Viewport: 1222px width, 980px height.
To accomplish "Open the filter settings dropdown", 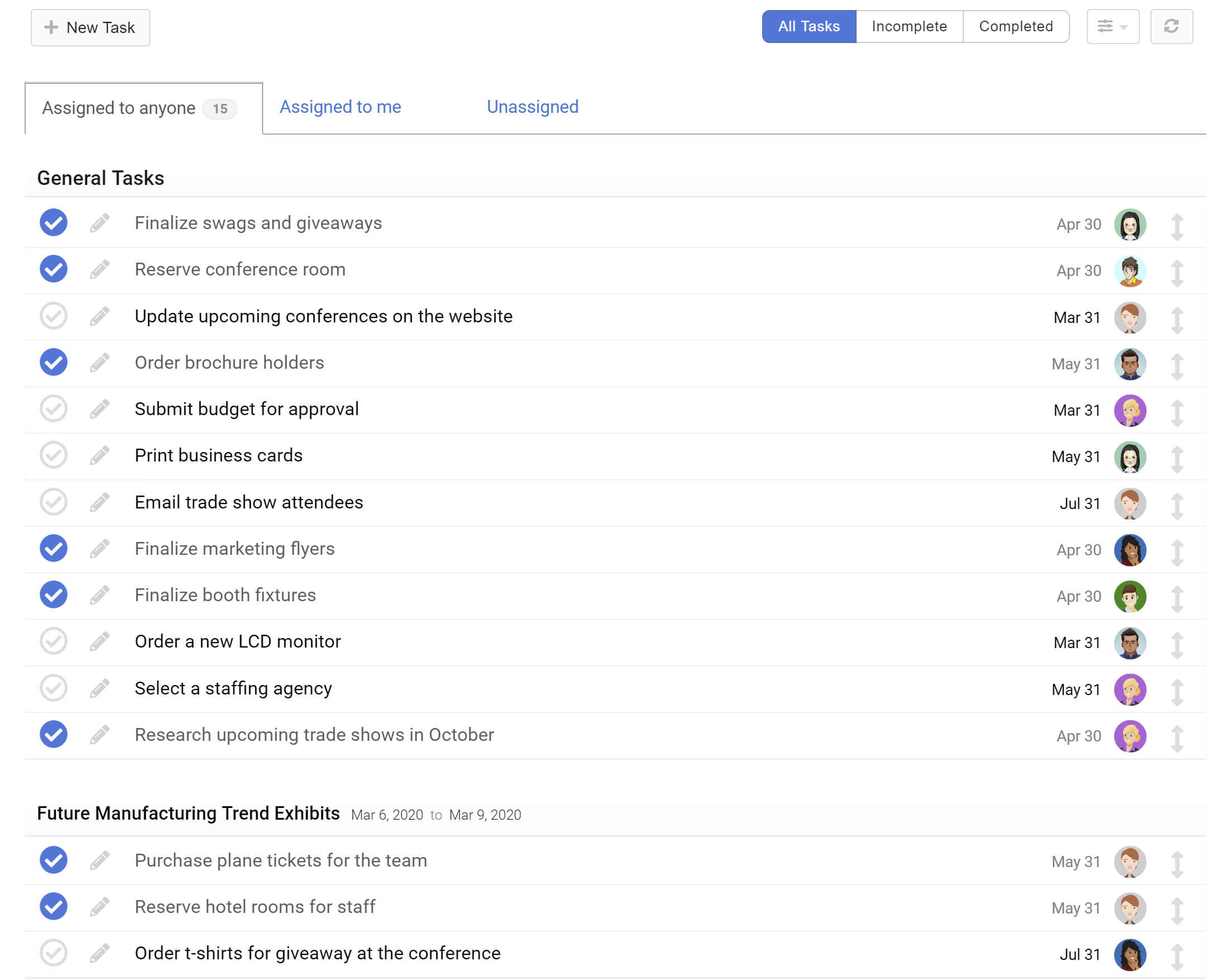I will click(1112, 27).
